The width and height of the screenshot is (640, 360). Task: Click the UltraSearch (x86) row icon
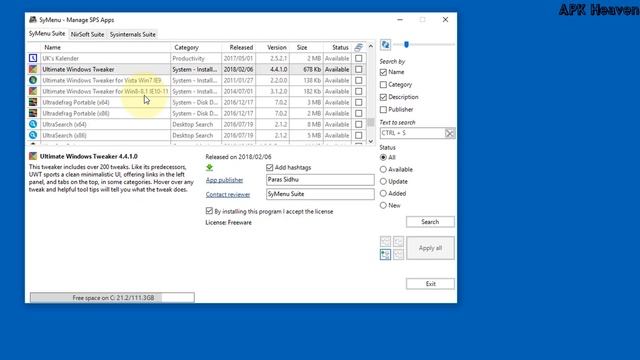pyautogui.click(x=33, y=136)
